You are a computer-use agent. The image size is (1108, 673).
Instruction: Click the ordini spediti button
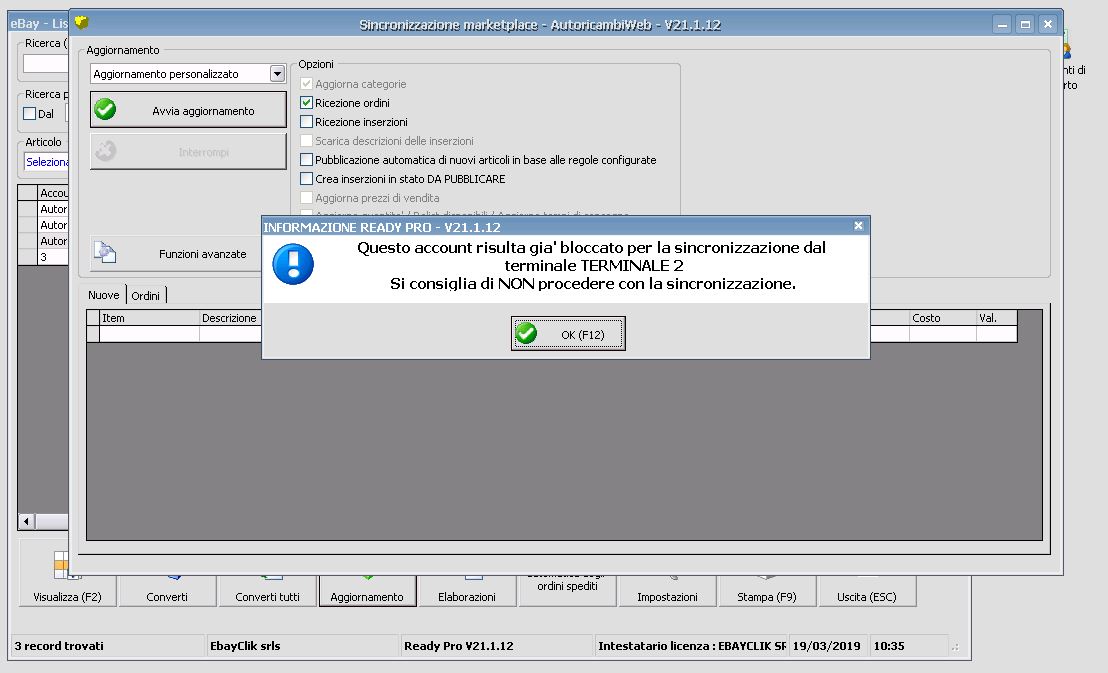point(567,591)
